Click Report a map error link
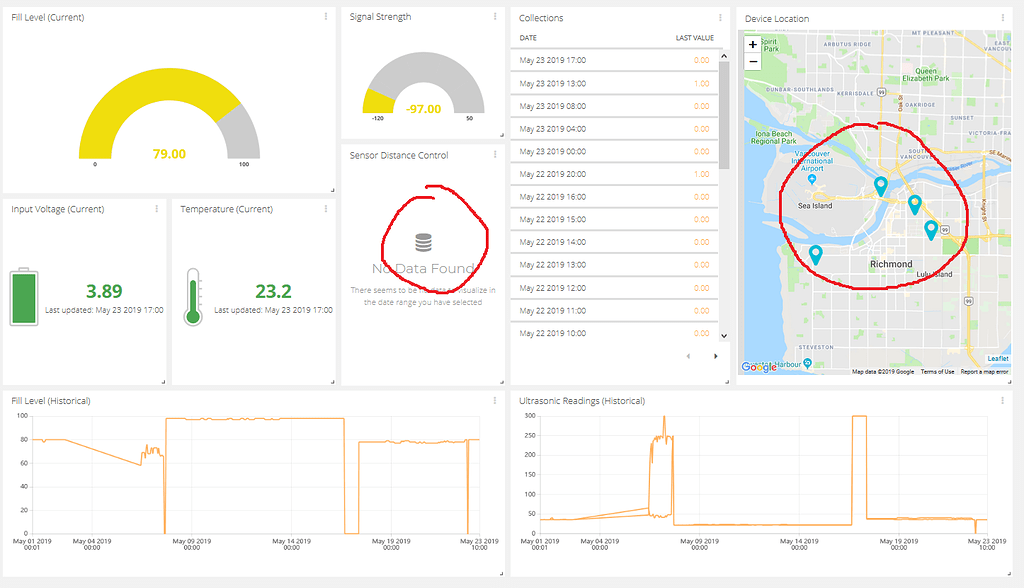Screen dimensions: 1024x588 [984, 372]
